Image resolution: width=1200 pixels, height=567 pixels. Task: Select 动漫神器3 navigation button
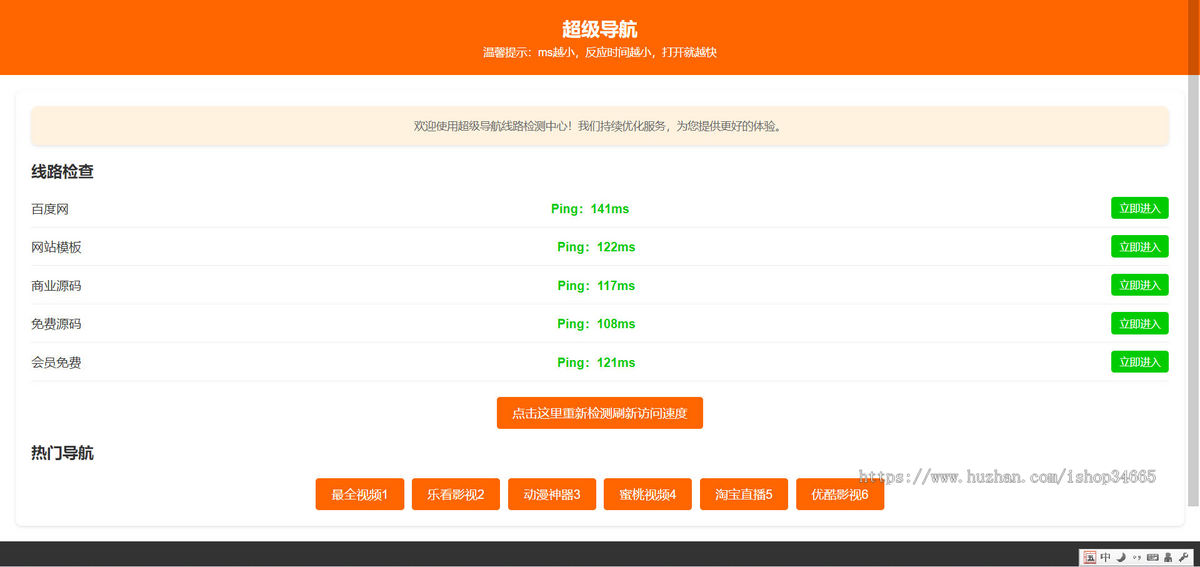[x=552, y=494]
